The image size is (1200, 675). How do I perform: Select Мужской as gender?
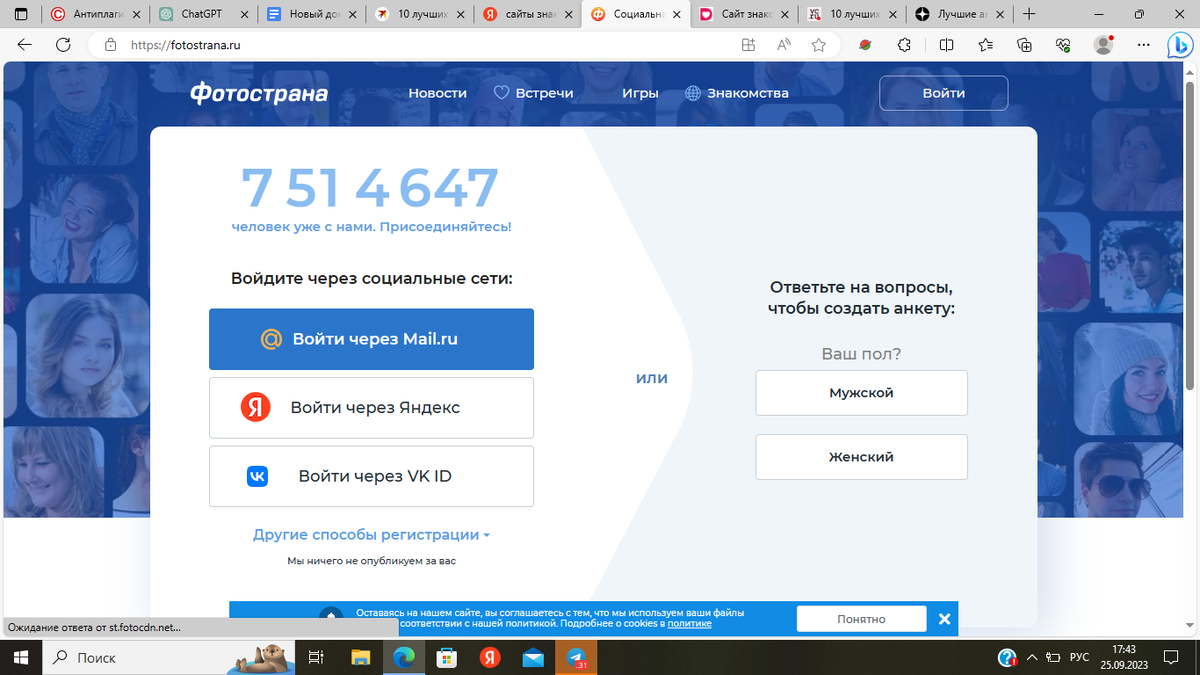(861, 393)
